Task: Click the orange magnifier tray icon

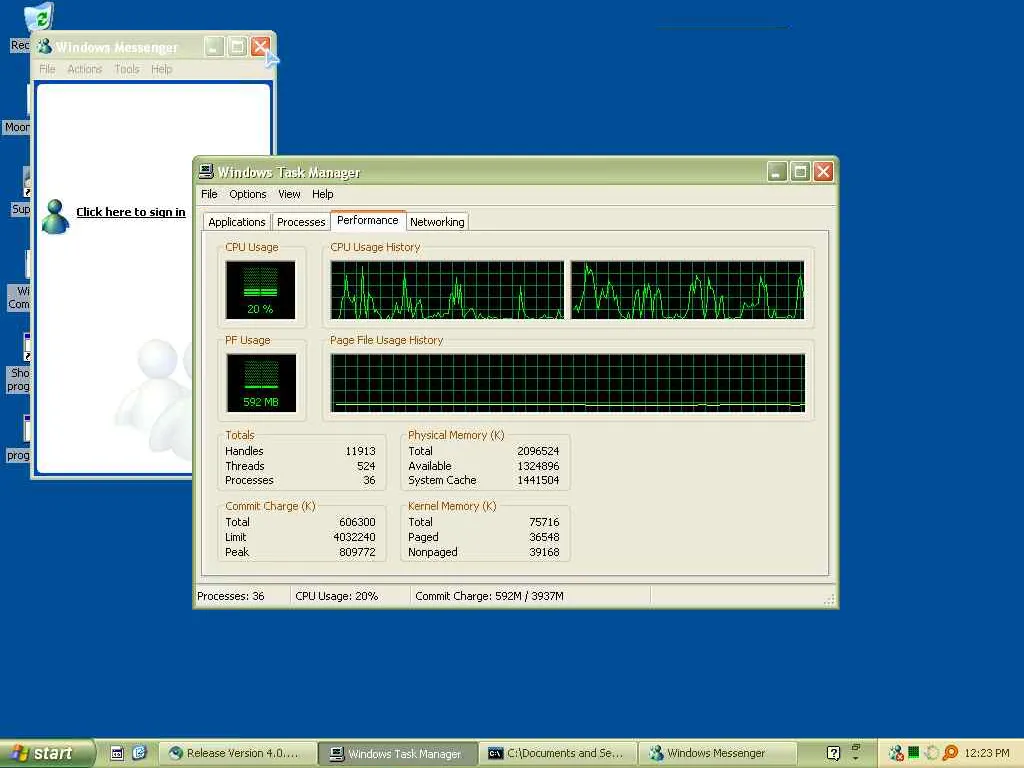Action: click(950, 753)
